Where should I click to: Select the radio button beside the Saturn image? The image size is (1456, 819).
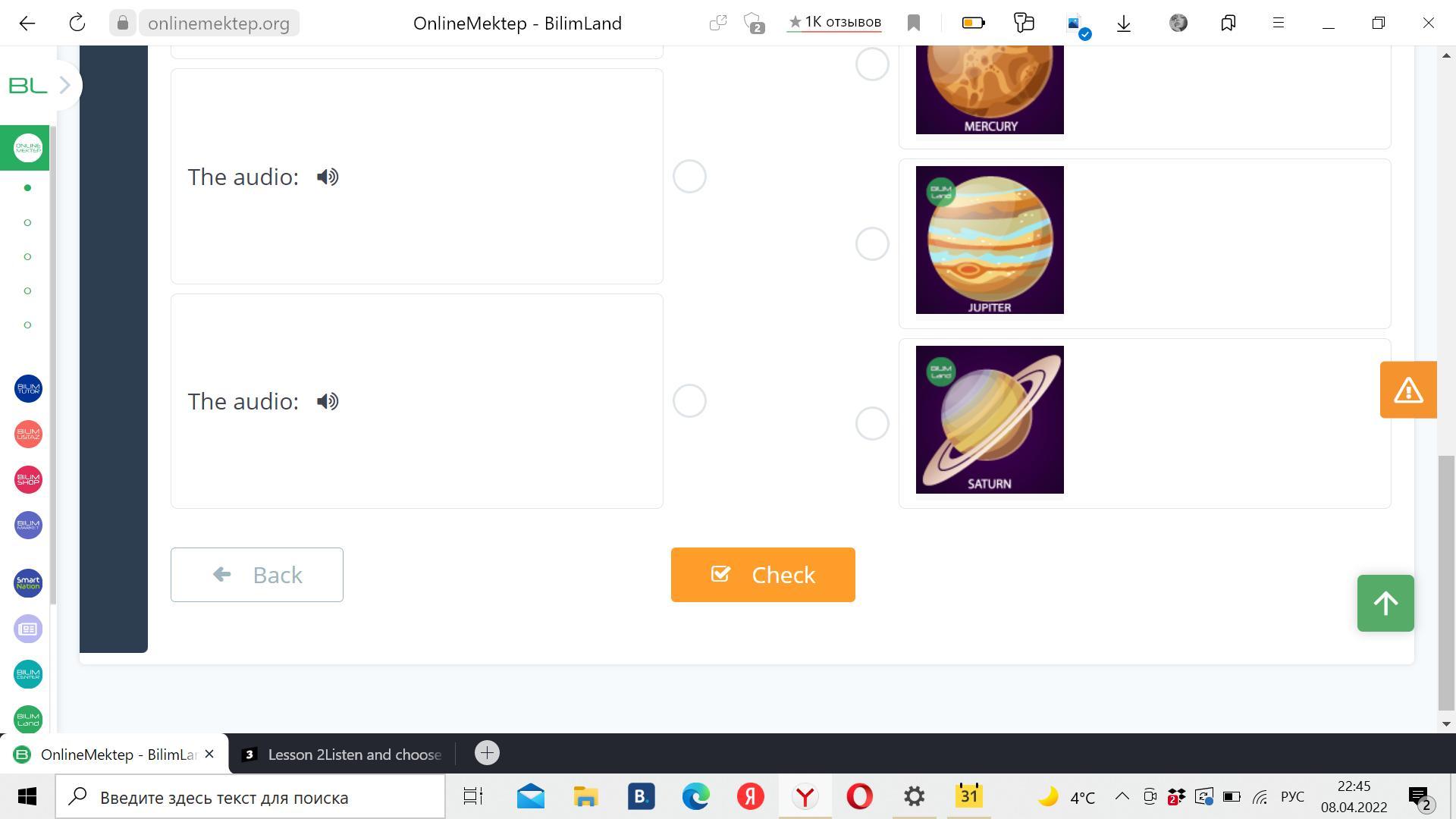[872, 423]
